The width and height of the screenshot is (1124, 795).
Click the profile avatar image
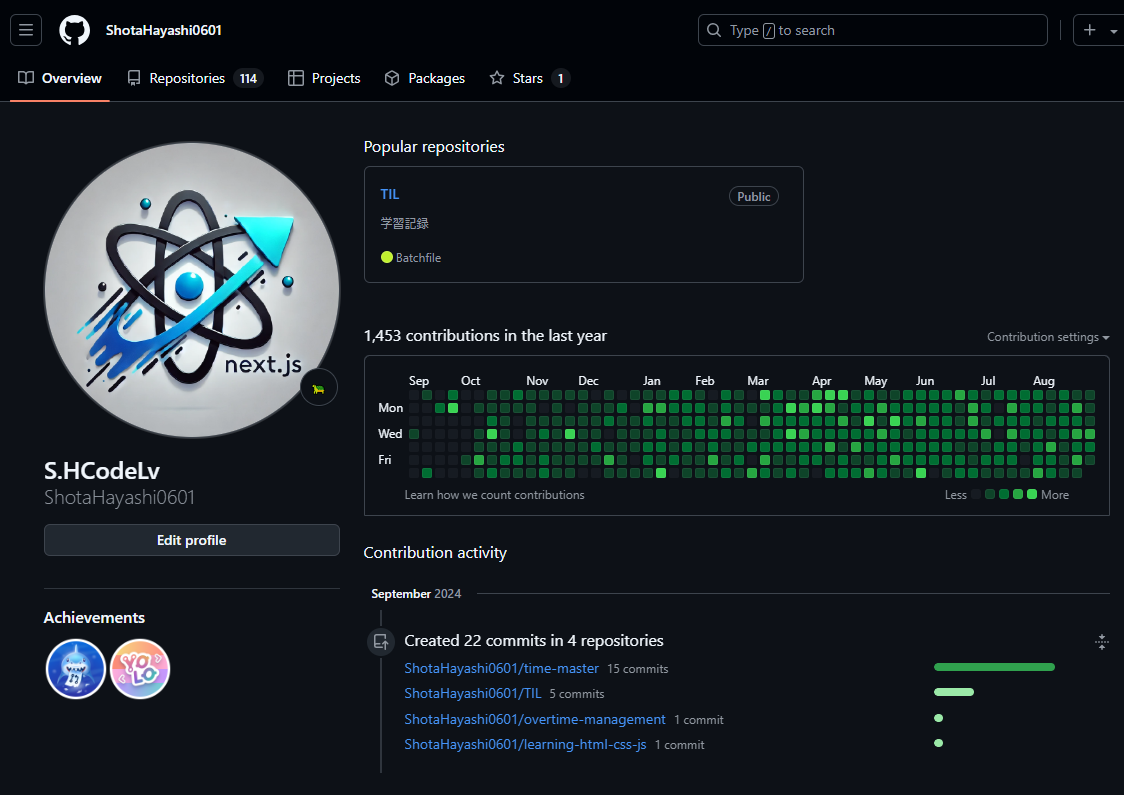pyautogui.click(x=191, y=290)
